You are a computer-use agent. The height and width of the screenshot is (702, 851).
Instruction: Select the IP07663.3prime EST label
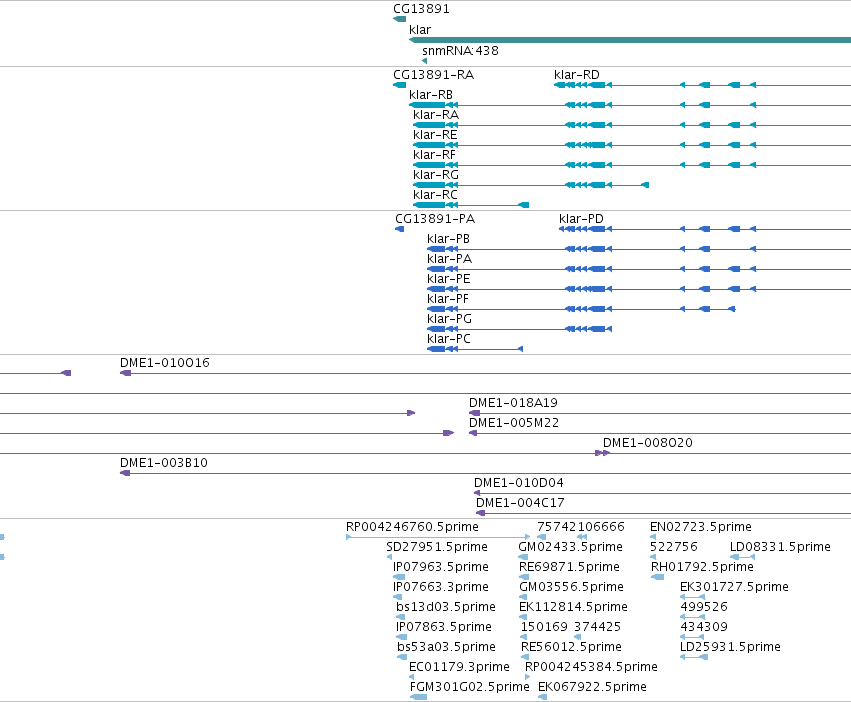coord(441,587)
